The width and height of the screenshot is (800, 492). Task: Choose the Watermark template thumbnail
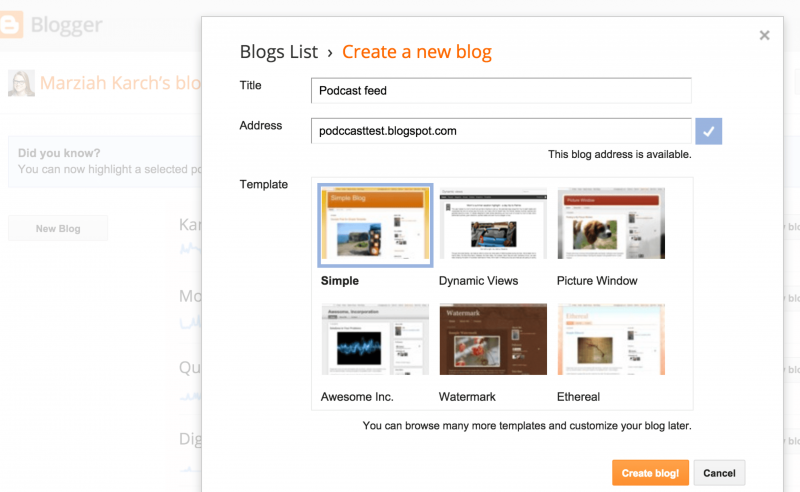493,339
